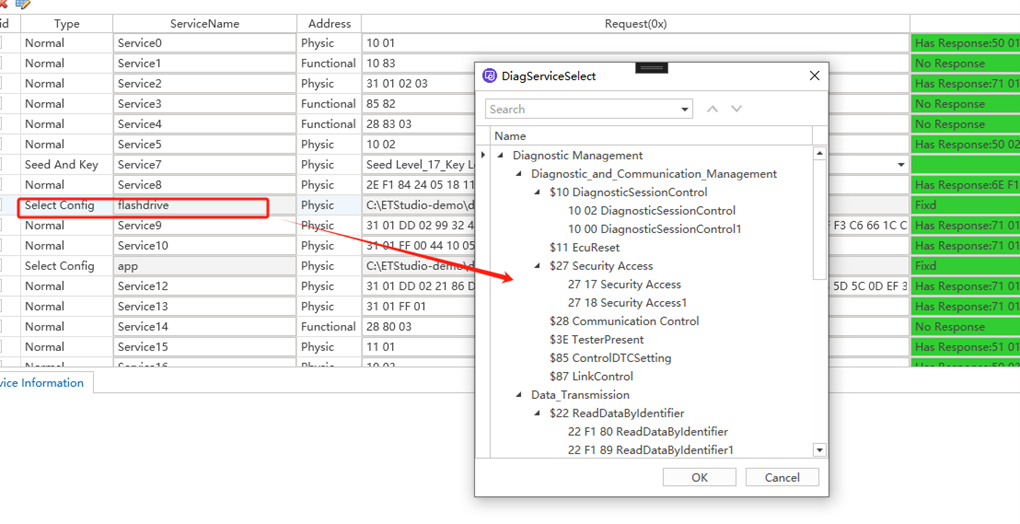Screen dimensions: 1020x524
Task: Click the DiagServiceSelect dialog title icon
Action: (x=490, y=76)
